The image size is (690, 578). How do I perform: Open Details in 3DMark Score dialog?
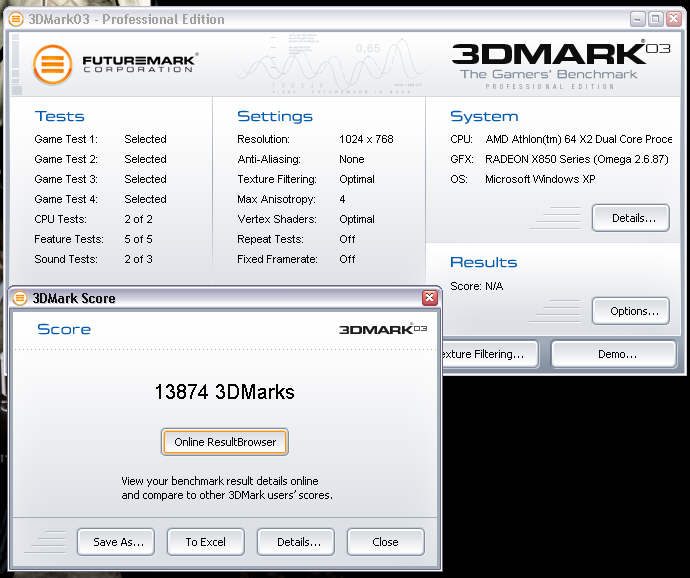click(296, 542)
